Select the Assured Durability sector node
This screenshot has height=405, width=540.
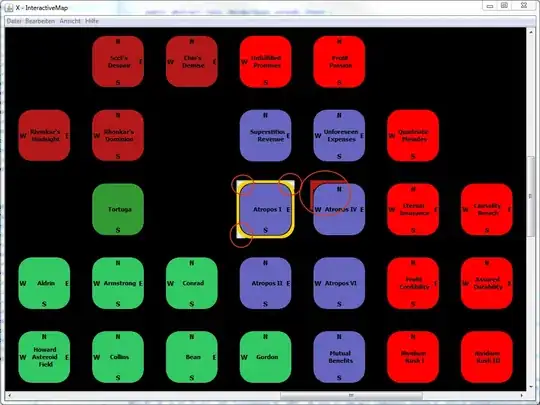(487, 283)
